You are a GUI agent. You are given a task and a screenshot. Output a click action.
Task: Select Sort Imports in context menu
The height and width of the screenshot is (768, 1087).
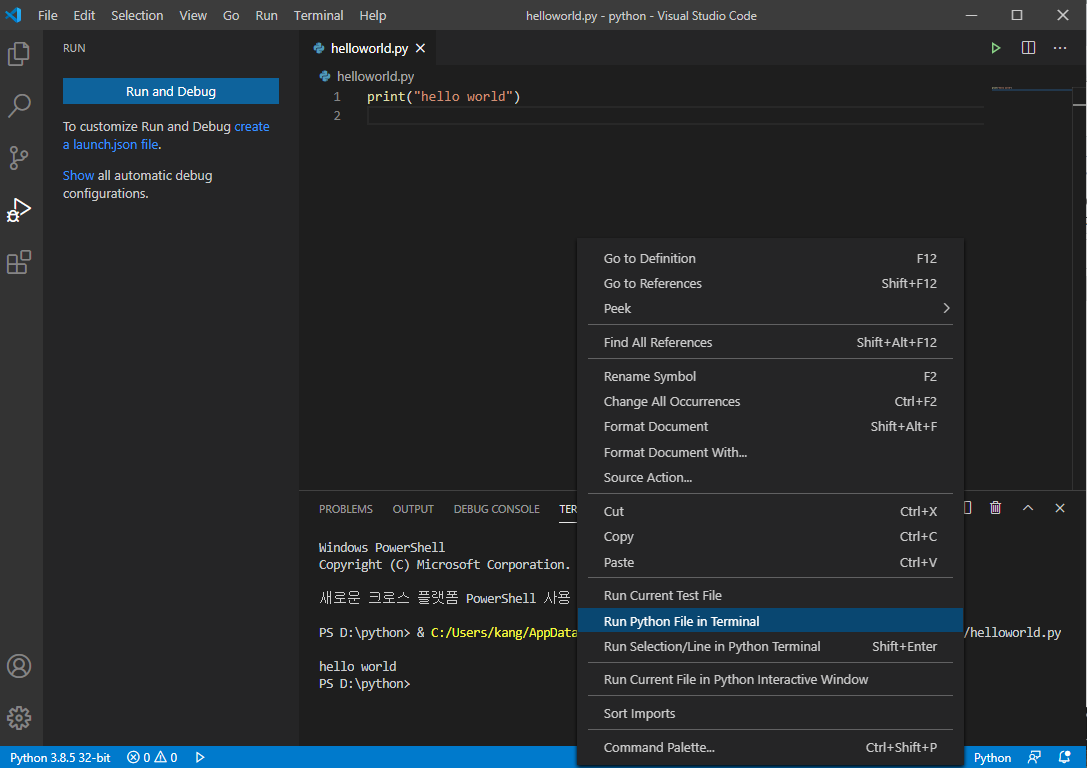coord(770,713)
